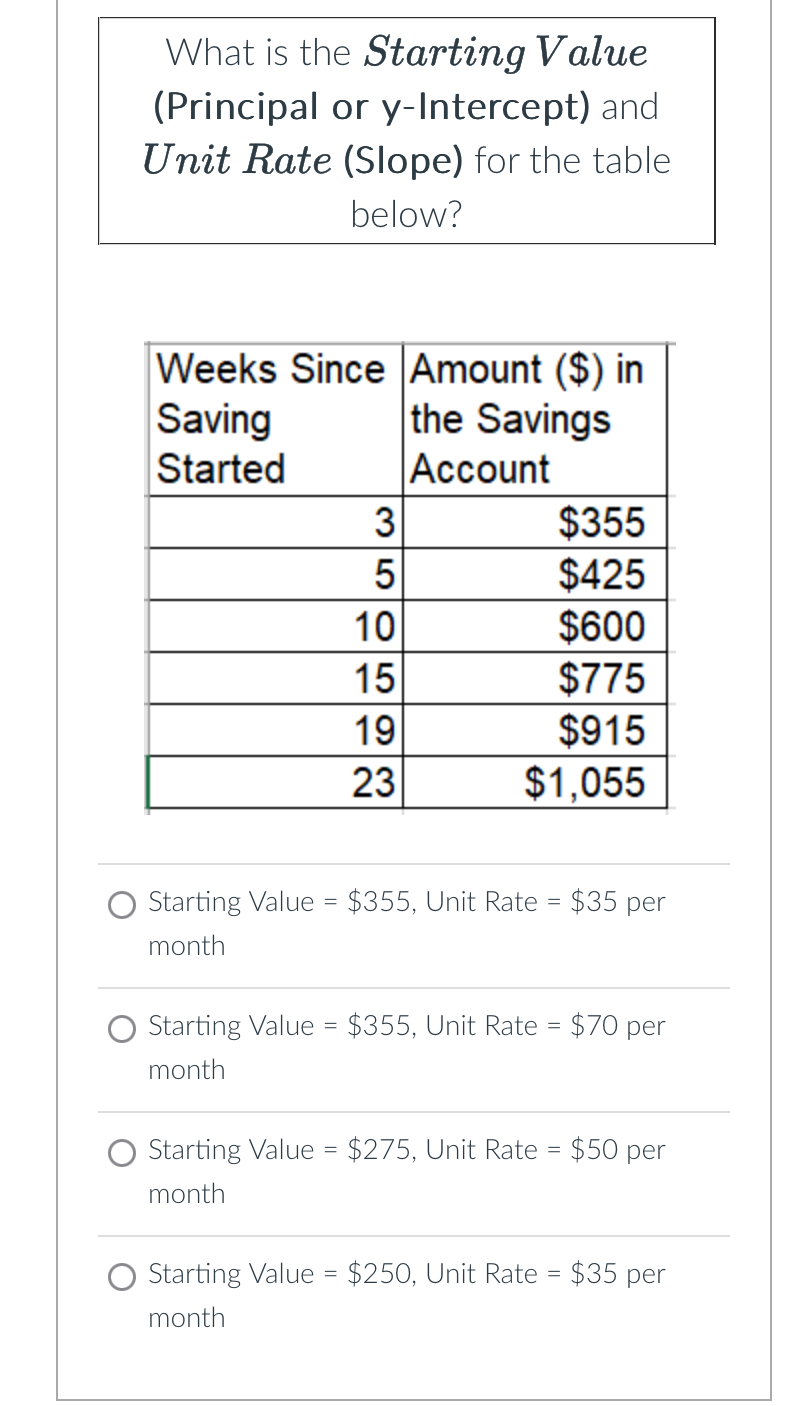Choose the $355 and $70 per month option
The image size is (810, 1406).
coord(122,1028)
